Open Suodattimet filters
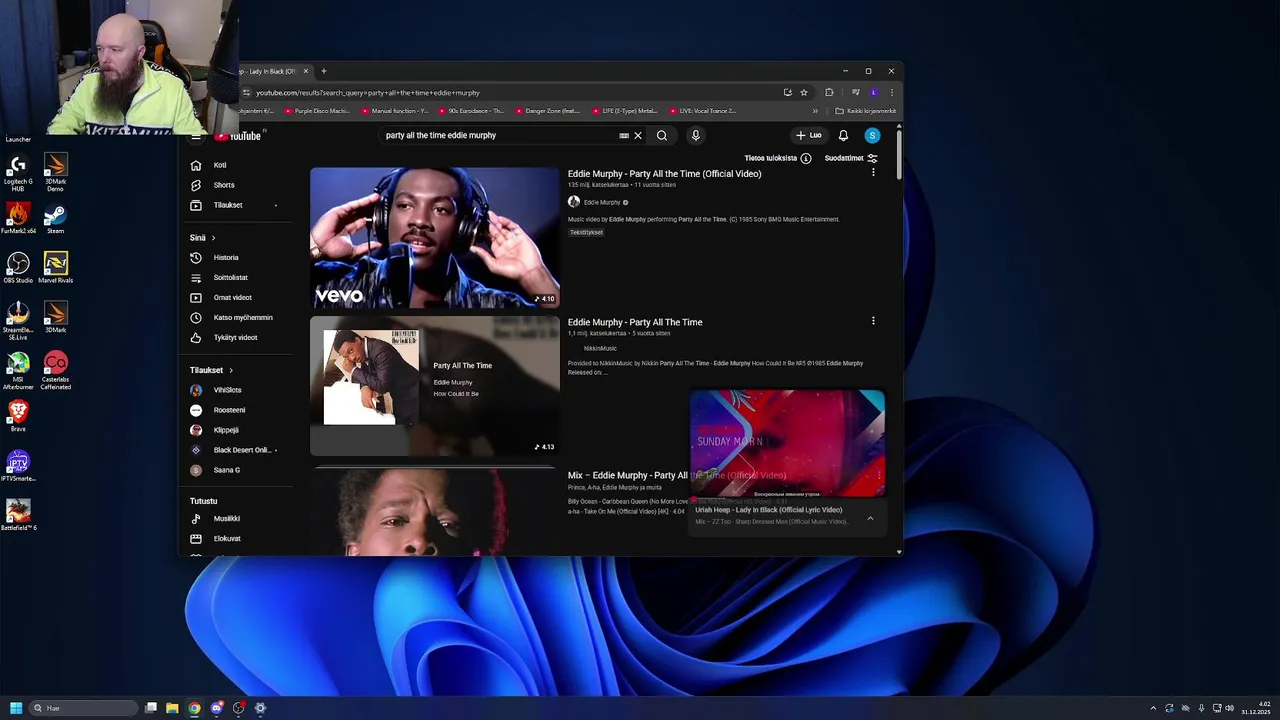 coord(851,158)
